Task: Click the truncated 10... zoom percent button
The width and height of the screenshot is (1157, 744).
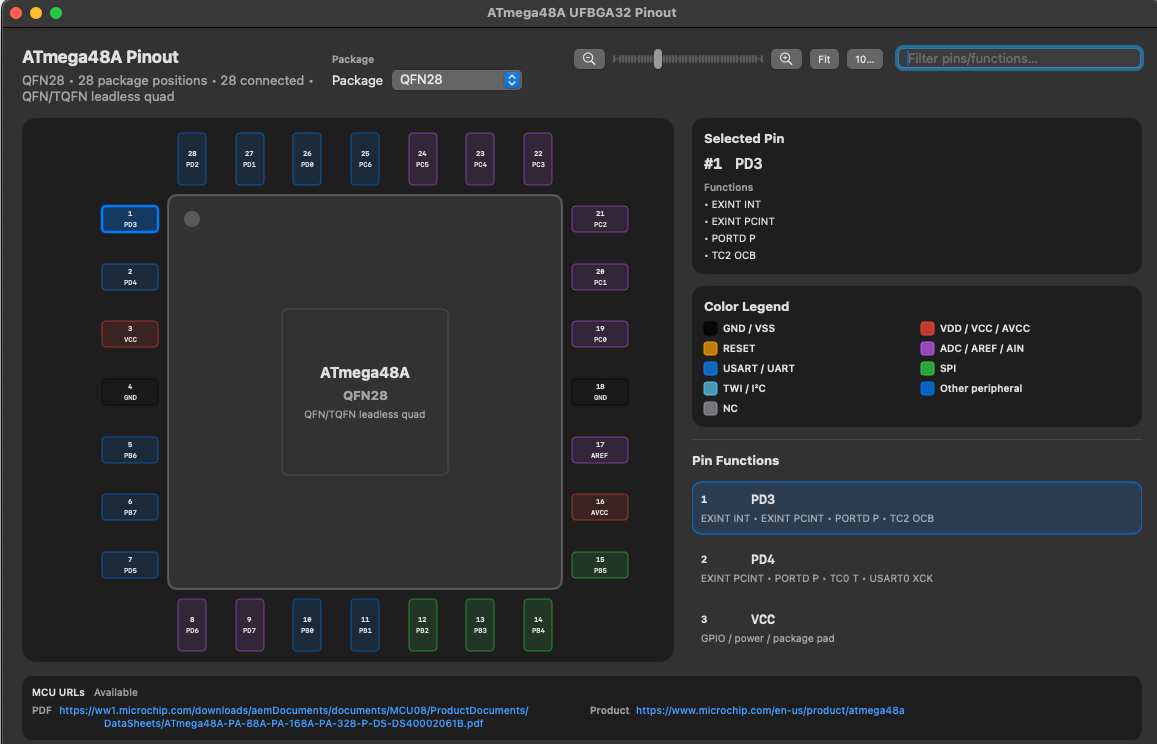Action: (864, 59)
